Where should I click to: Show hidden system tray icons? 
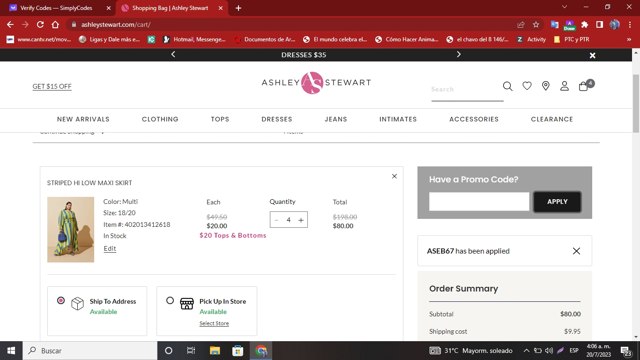click(x=527, y=351)
